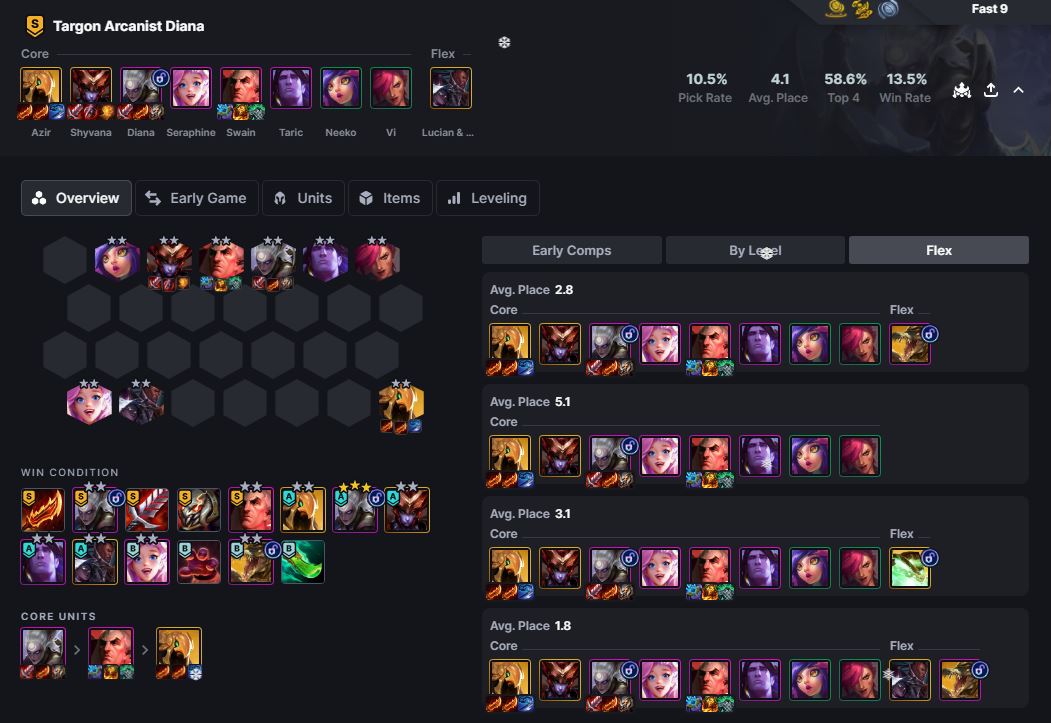This screenshot has height=723, width=1051.
Task: Click Seraphine hex on the board
Action: point(89,404)
